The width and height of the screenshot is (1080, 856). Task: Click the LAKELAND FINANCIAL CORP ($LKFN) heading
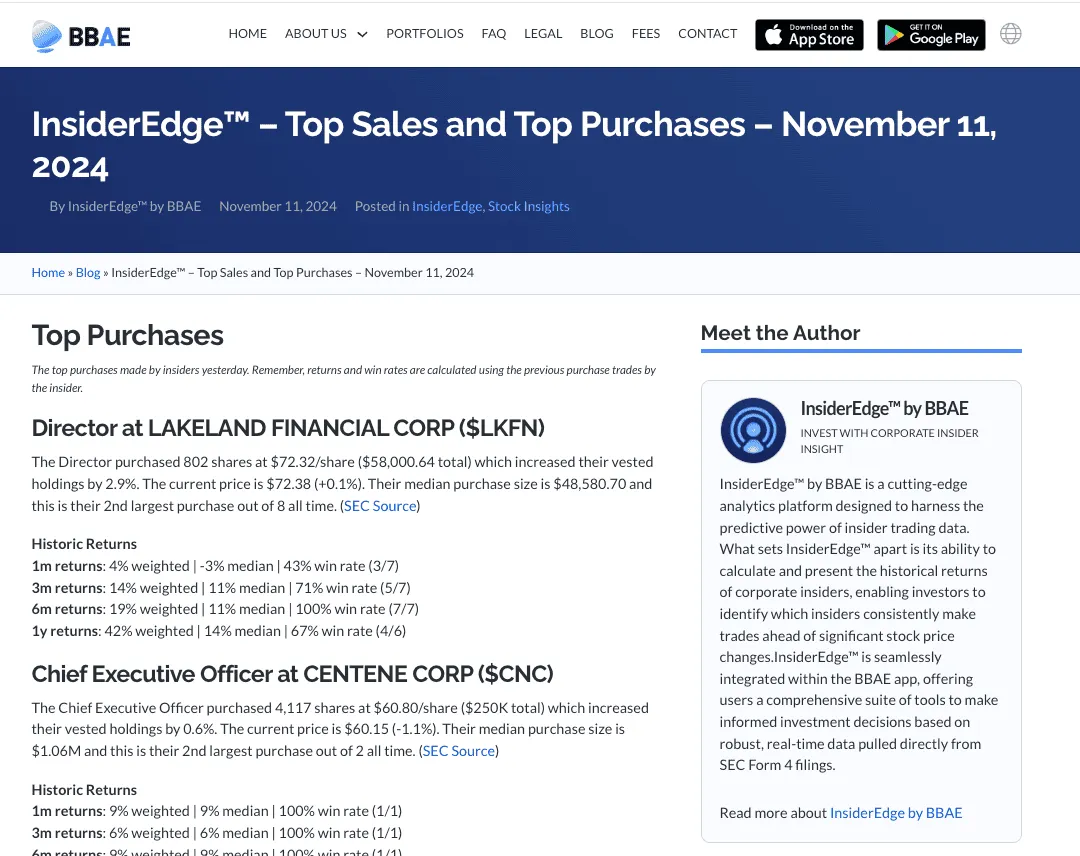[x=288, y=428]
